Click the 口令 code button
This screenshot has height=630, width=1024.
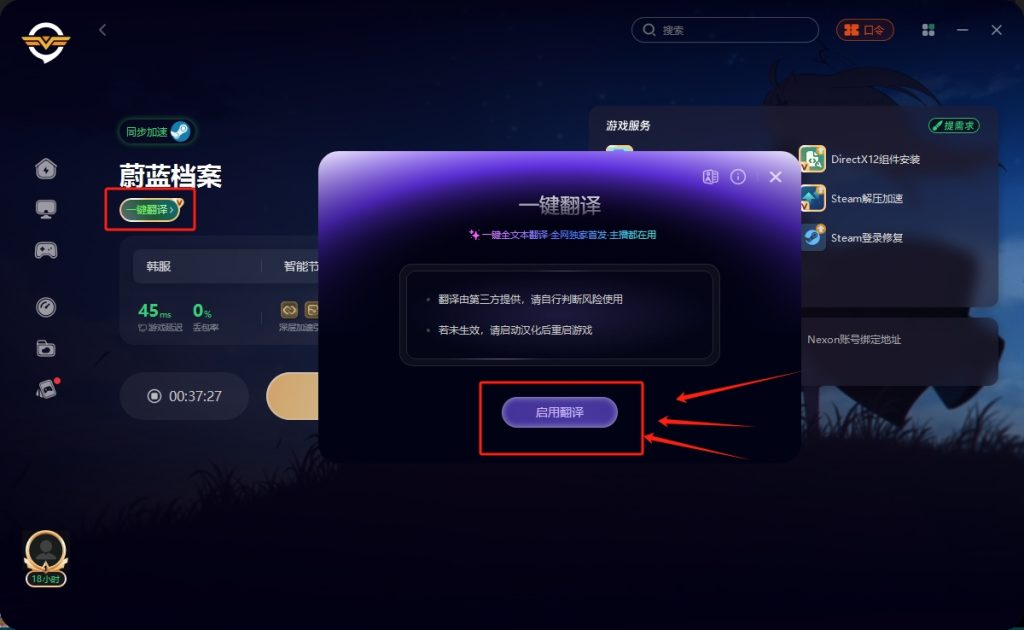pyautogui.click(x=865, y=30)
